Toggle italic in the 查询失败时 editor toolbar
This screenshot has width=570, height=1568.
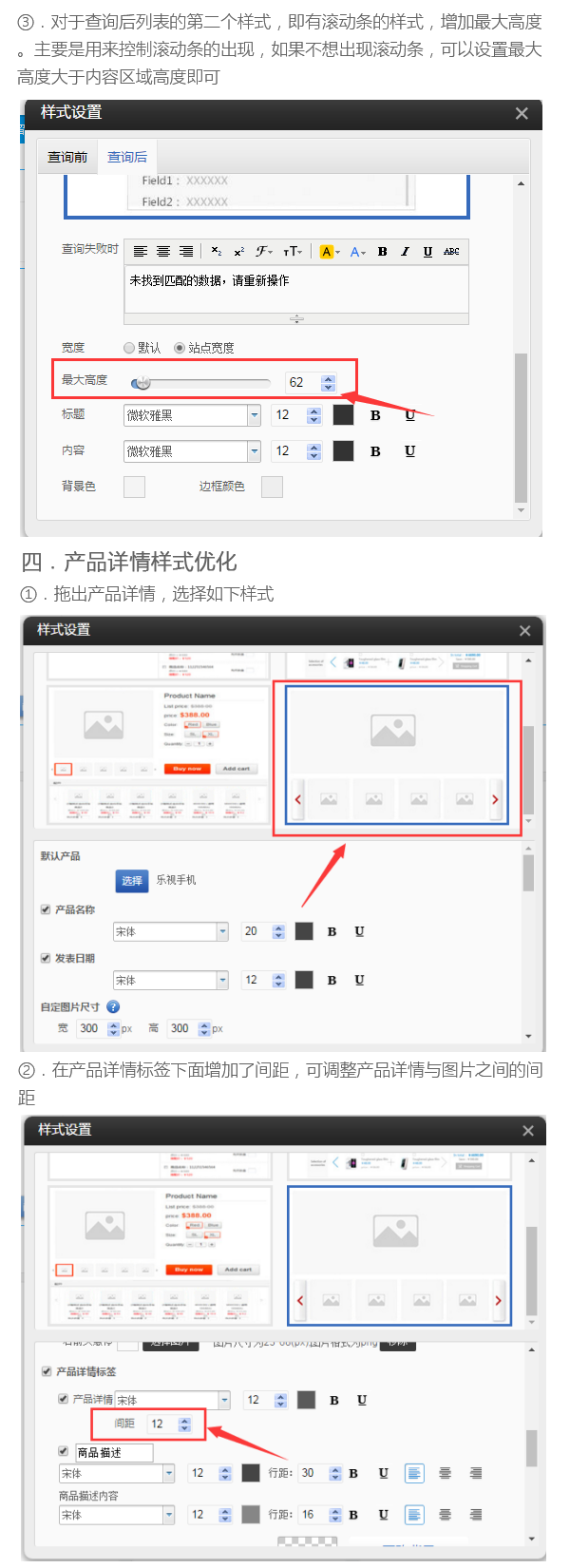tap(405, 252)
